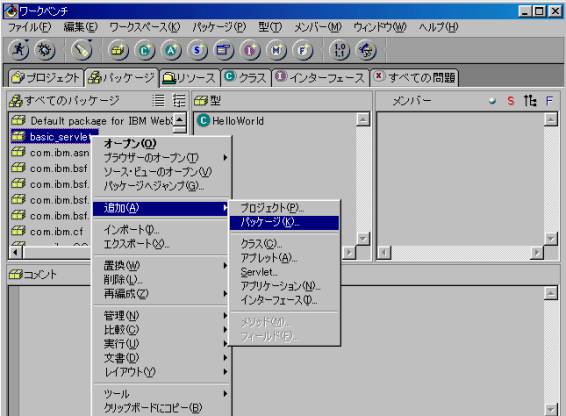566x416 pixels.
Task: Expand the 追加(A) submenu
Action: click(x=161, y=208)
